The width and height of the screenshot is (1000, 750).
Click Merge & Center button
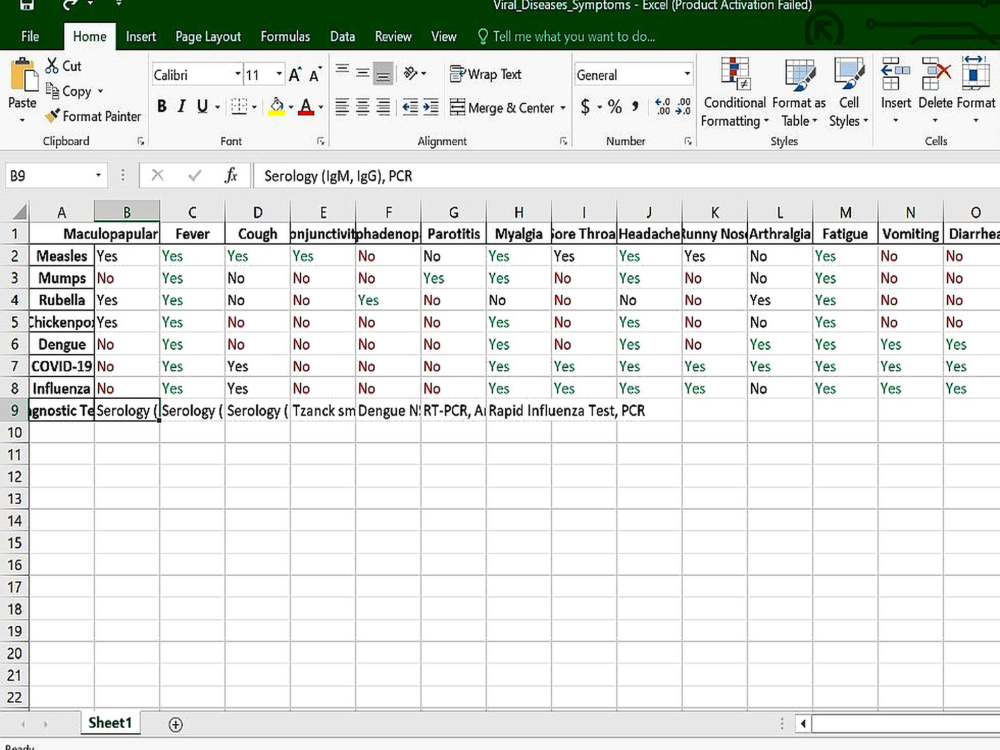[501, 107]
